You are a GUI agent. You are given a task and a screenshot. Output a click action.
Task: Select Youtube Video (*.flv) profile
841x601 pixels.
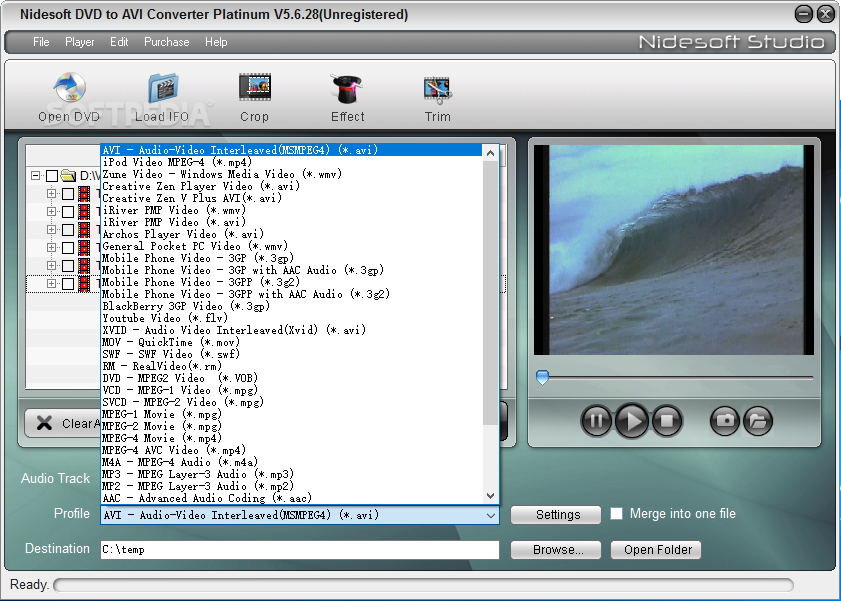click(292, 318)
